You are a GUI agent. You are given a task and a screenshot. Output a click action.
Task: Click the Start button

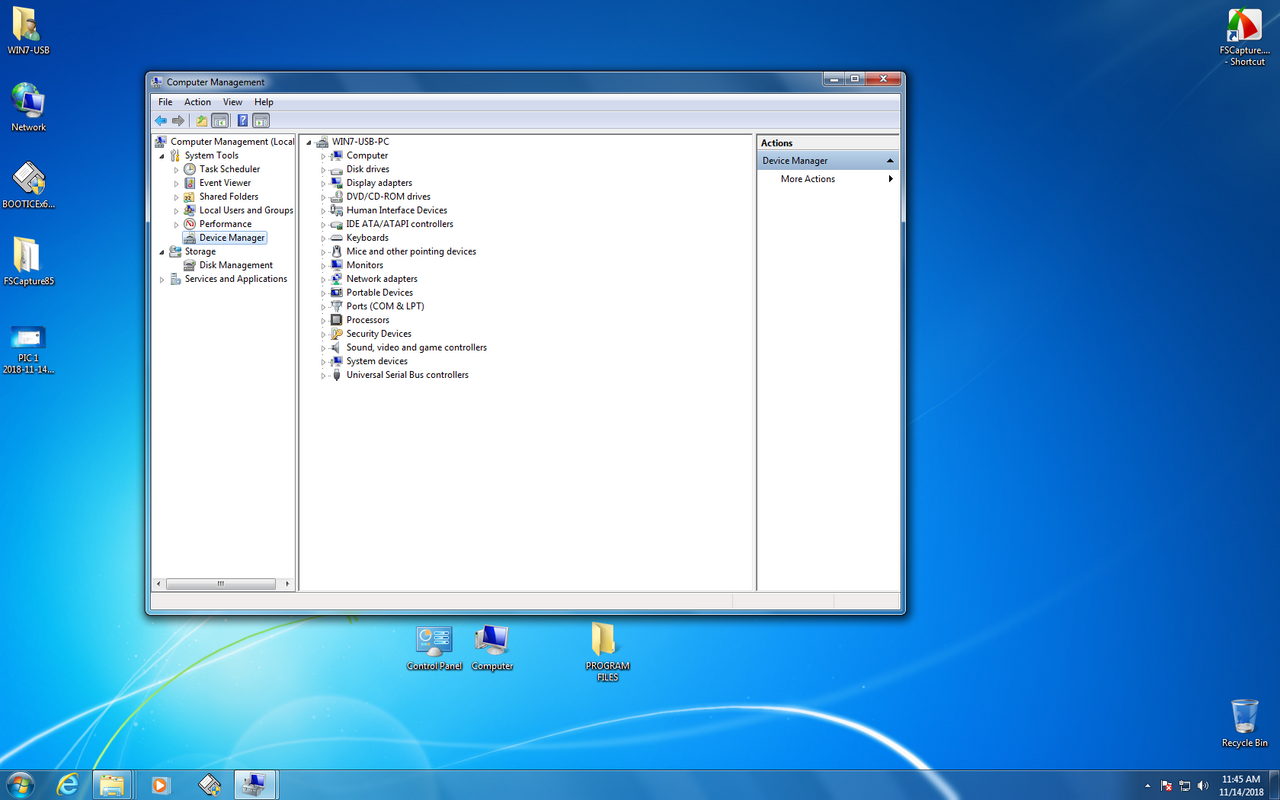tap(20, 784)
